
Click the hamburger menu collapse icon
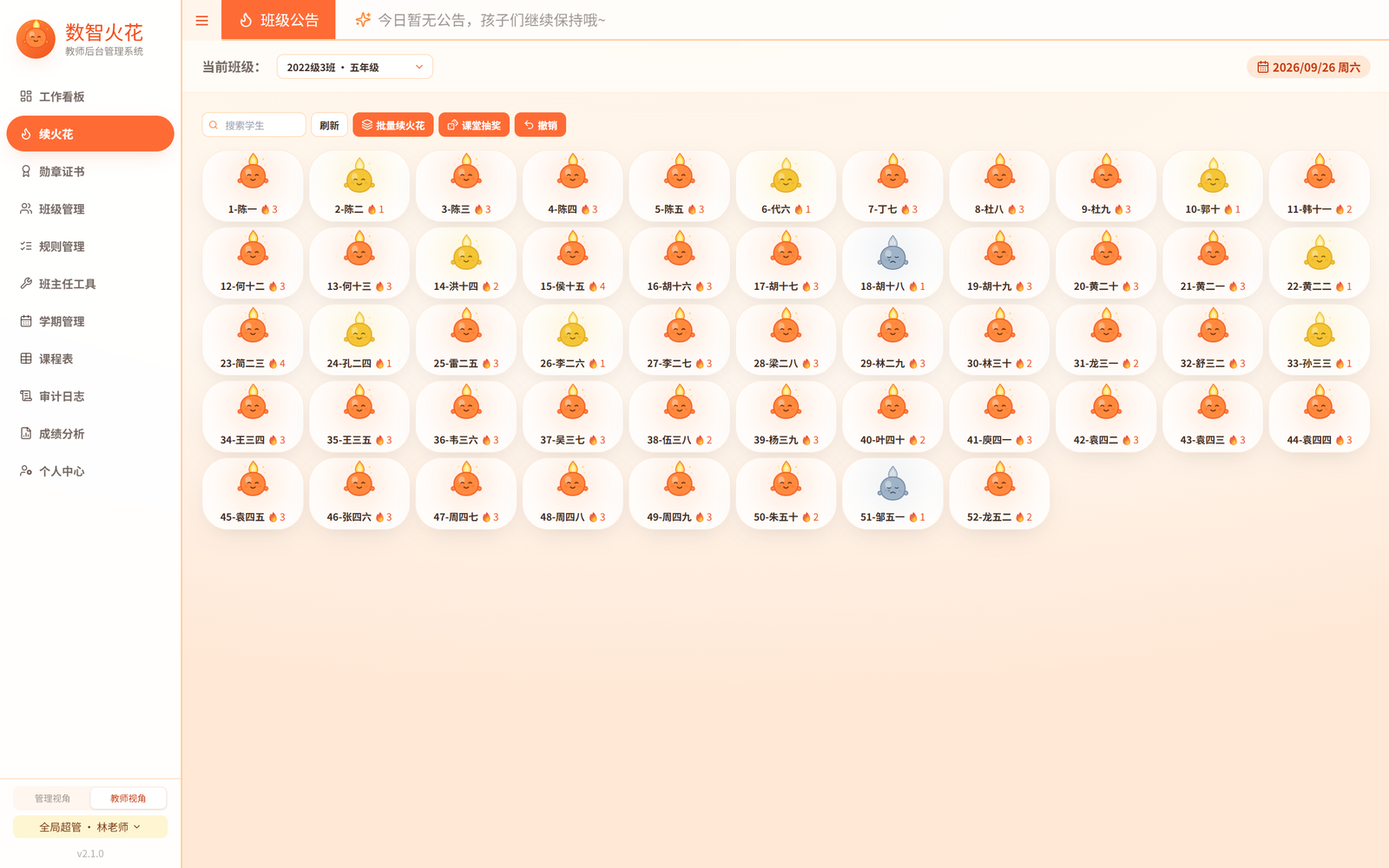coord(201,21)
